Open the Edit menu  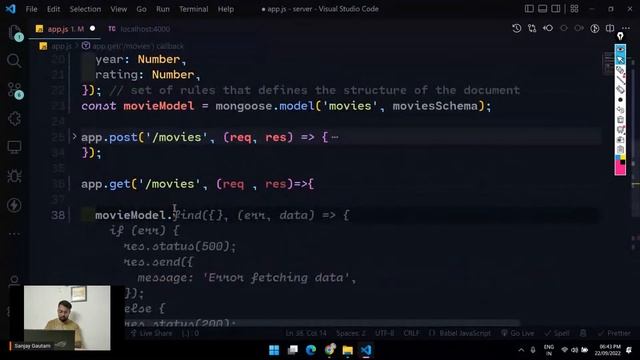coord(53,9)
